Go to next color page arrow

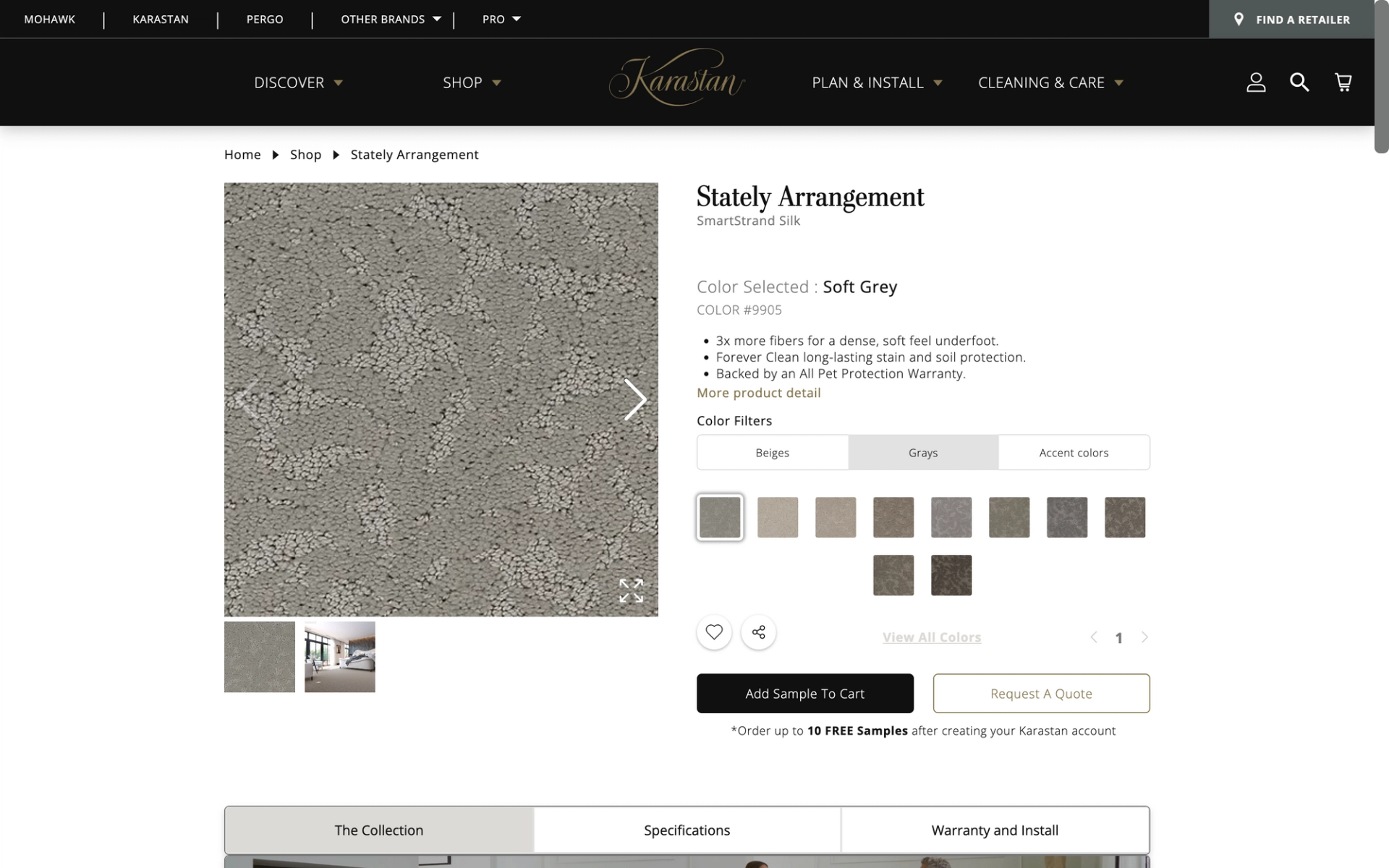click(x=1144, y=637)
